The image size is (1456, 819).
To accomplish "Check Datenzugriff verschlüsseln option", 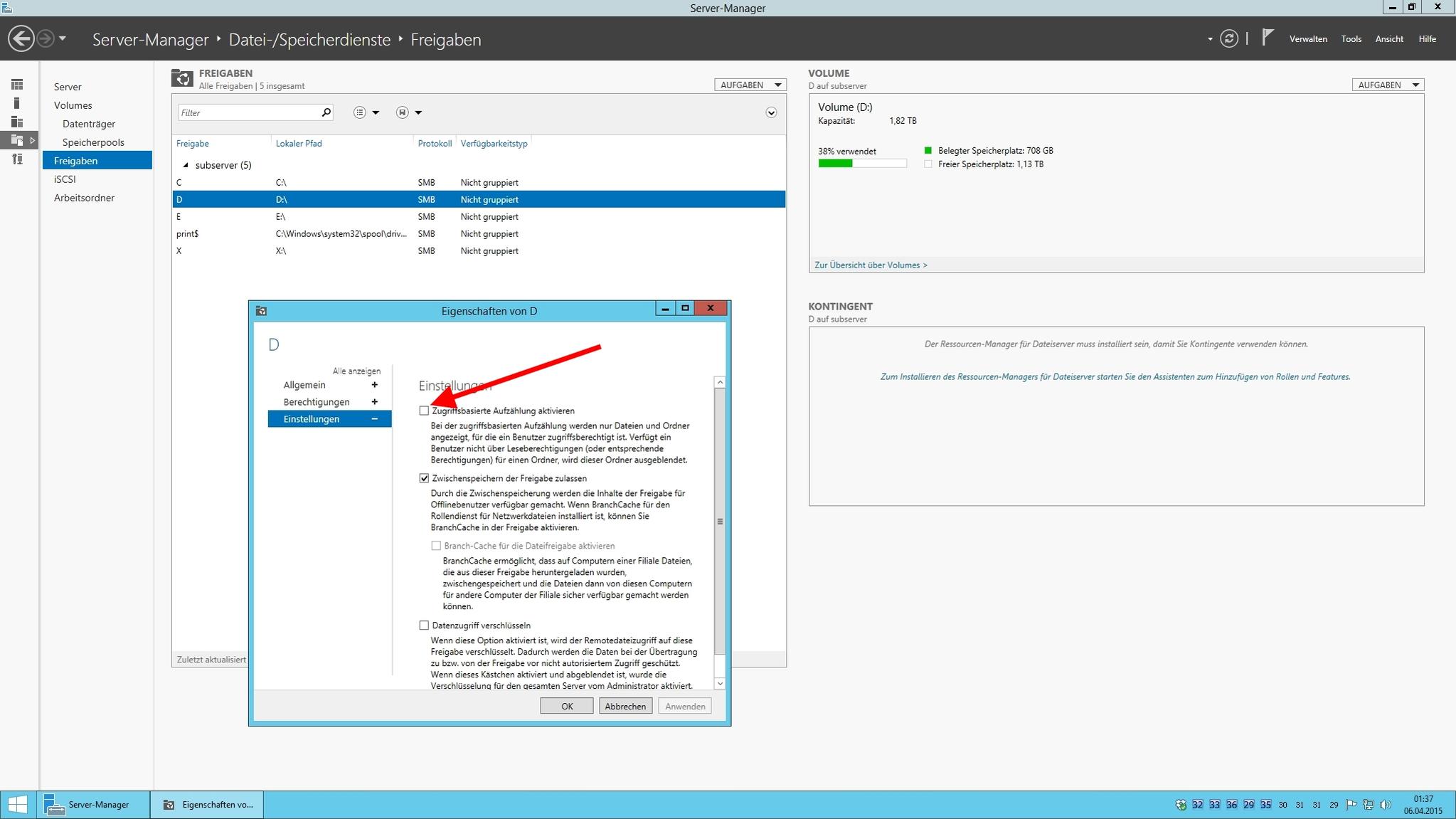I will (x=424, y=625).
